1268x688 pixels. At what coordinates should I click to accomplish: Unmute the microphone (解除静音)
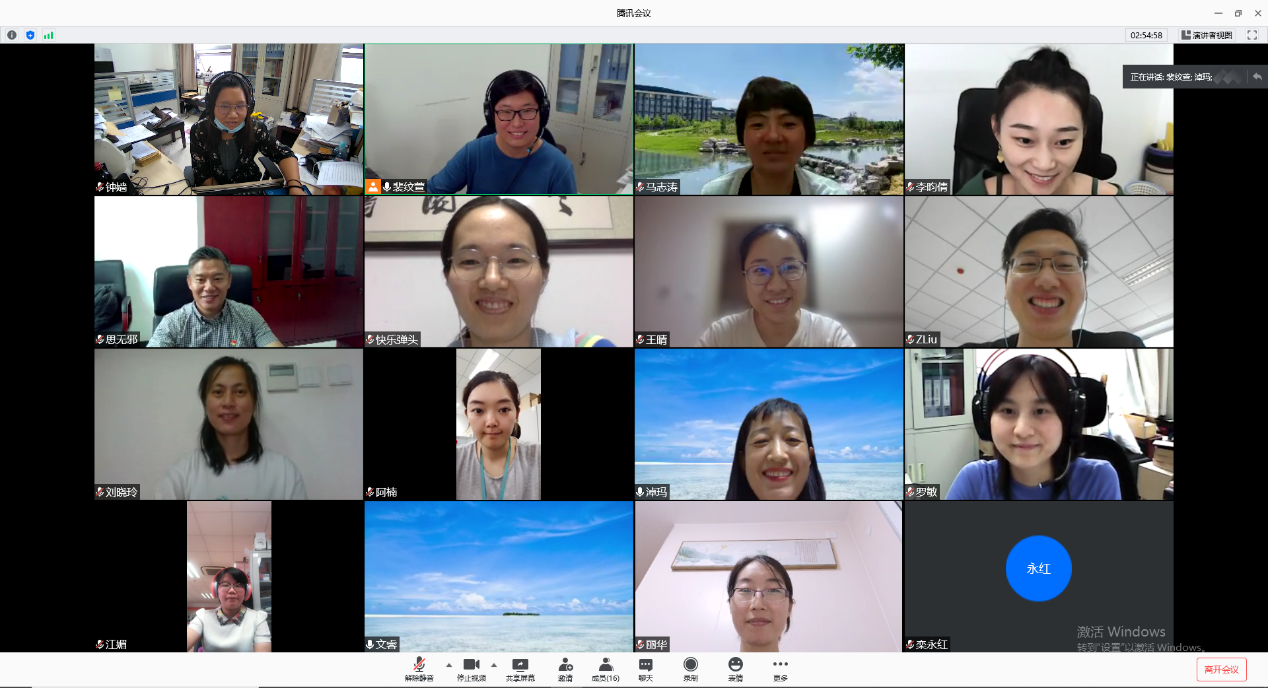(x=419, y=668)
